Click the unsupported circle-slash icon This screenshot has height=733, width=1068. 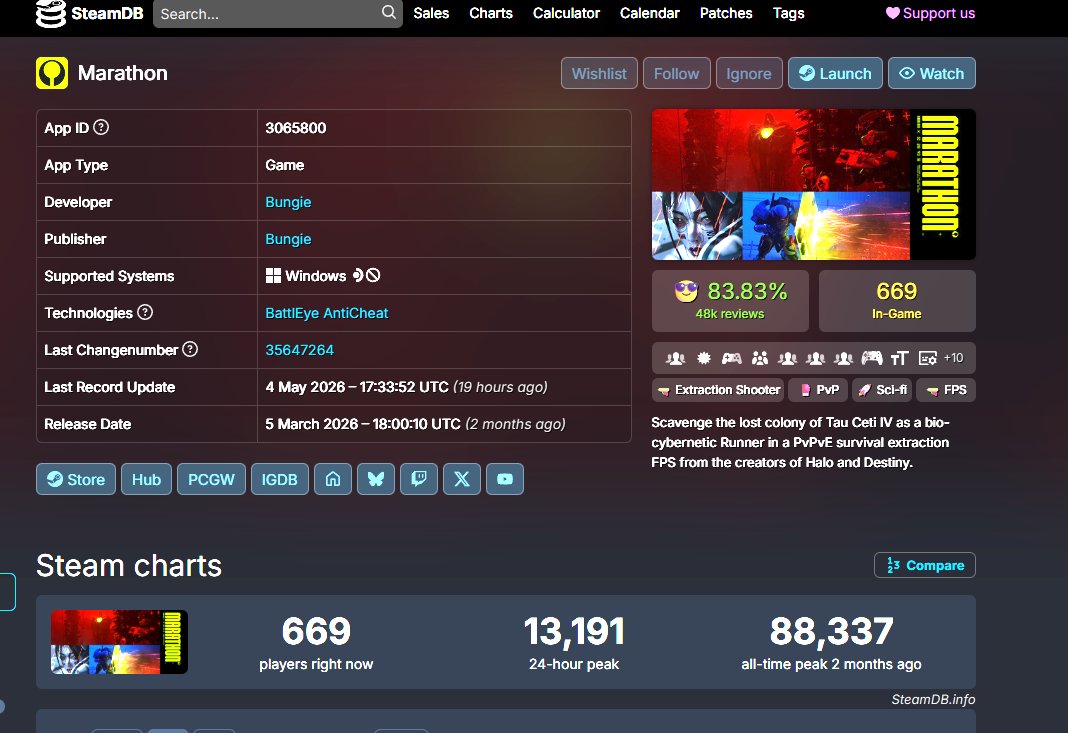pyautogui.click(x=373, y=276)
